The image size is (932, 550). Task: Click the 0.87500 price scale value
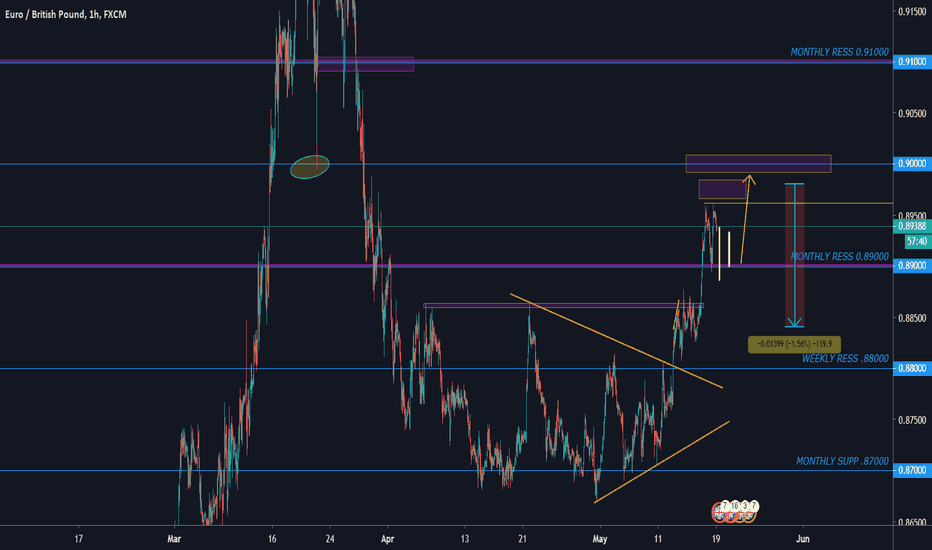[912, 420]
